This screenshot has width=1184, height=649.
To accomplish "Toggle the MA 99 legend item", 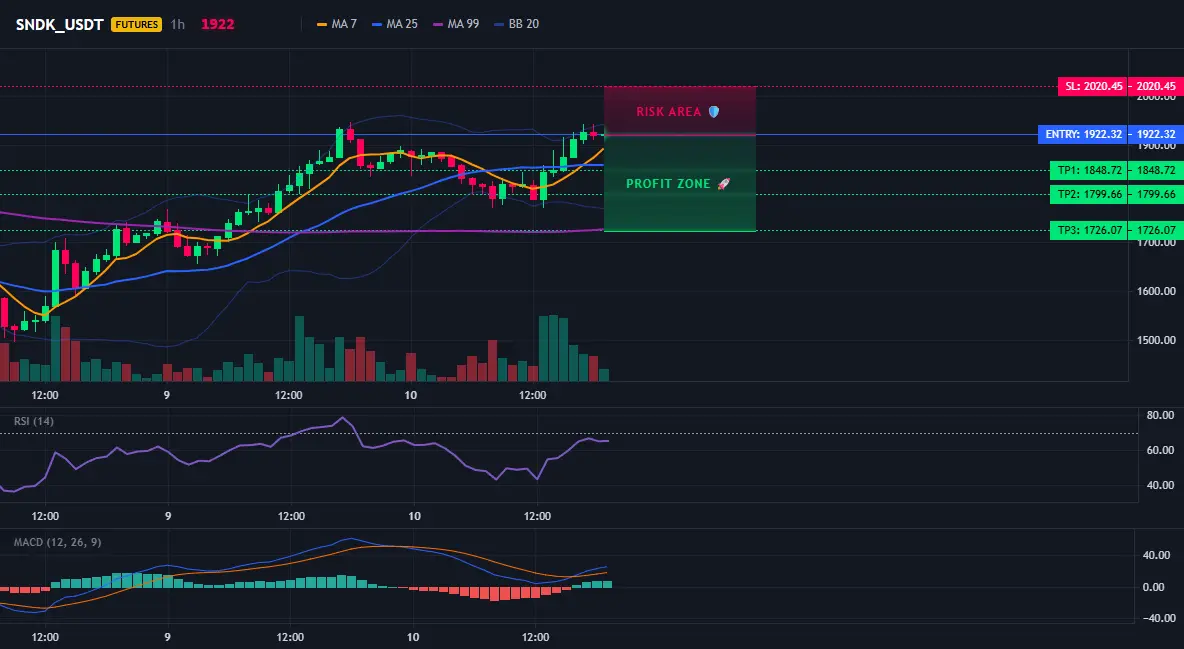I will coord(456,24).
